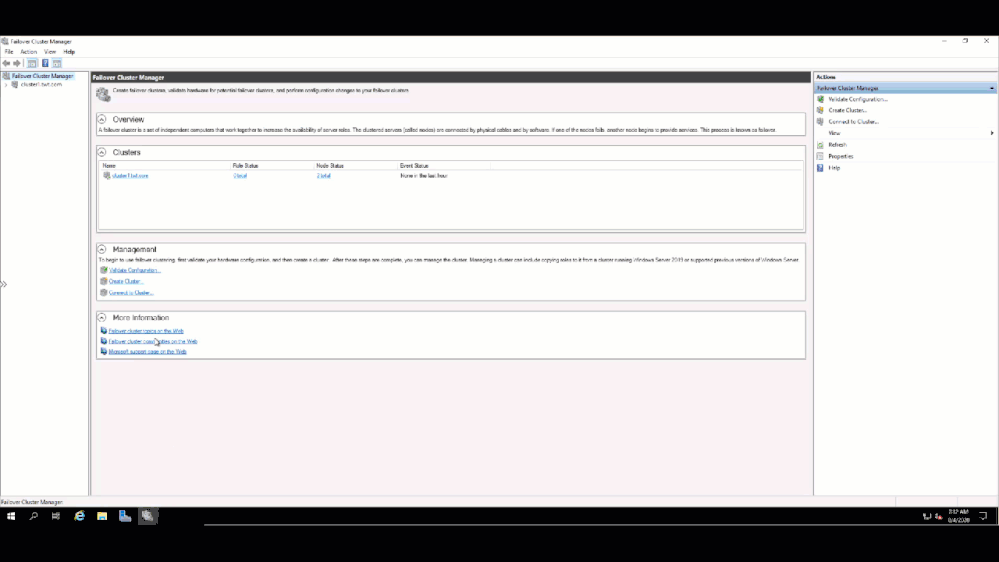Click the double-chevron expand handle at left edge
Viewport: 999px width, 562px height.
(3, 284)
